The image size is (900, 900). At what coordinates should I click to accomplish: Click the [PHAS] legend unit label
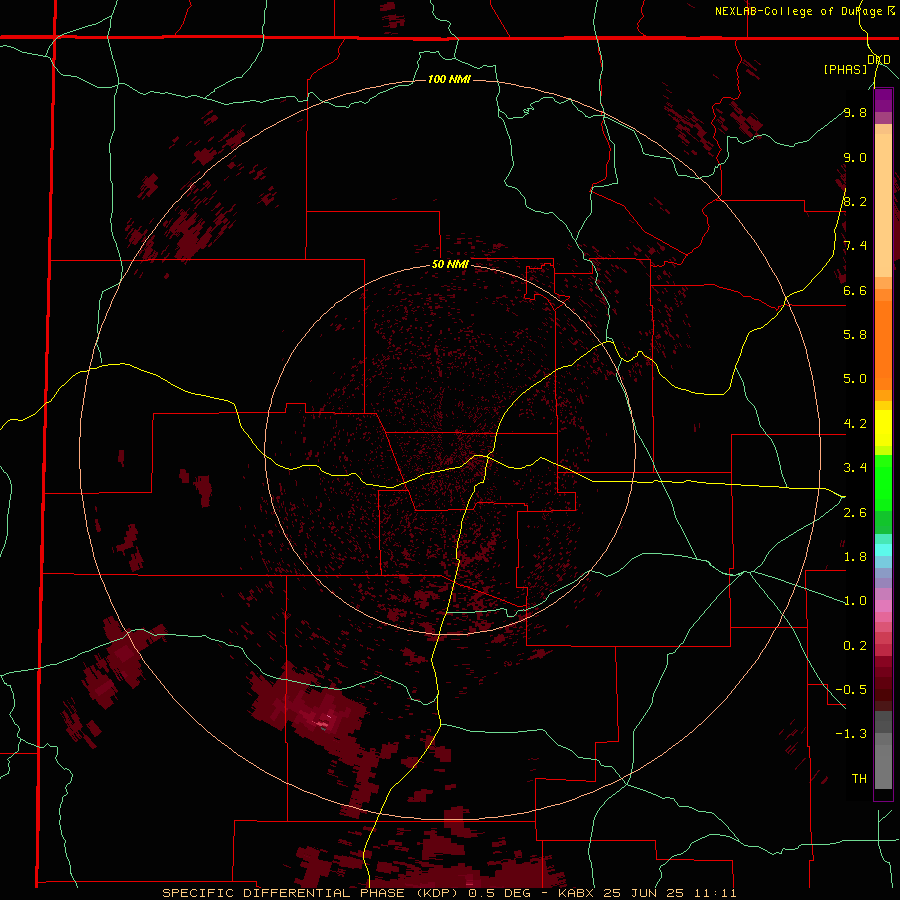[845, 69]
